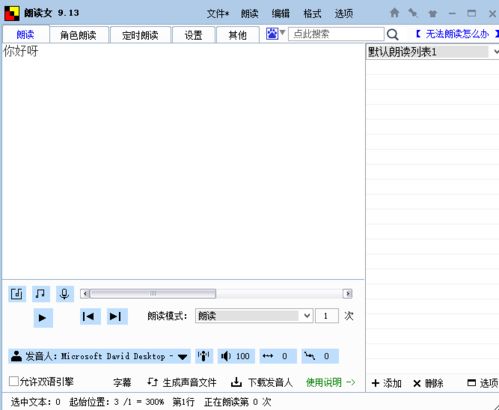Enable the 允许双语引擎 checkbox
Viewport: 499px width, 410px height.
[x=14, y=381]
